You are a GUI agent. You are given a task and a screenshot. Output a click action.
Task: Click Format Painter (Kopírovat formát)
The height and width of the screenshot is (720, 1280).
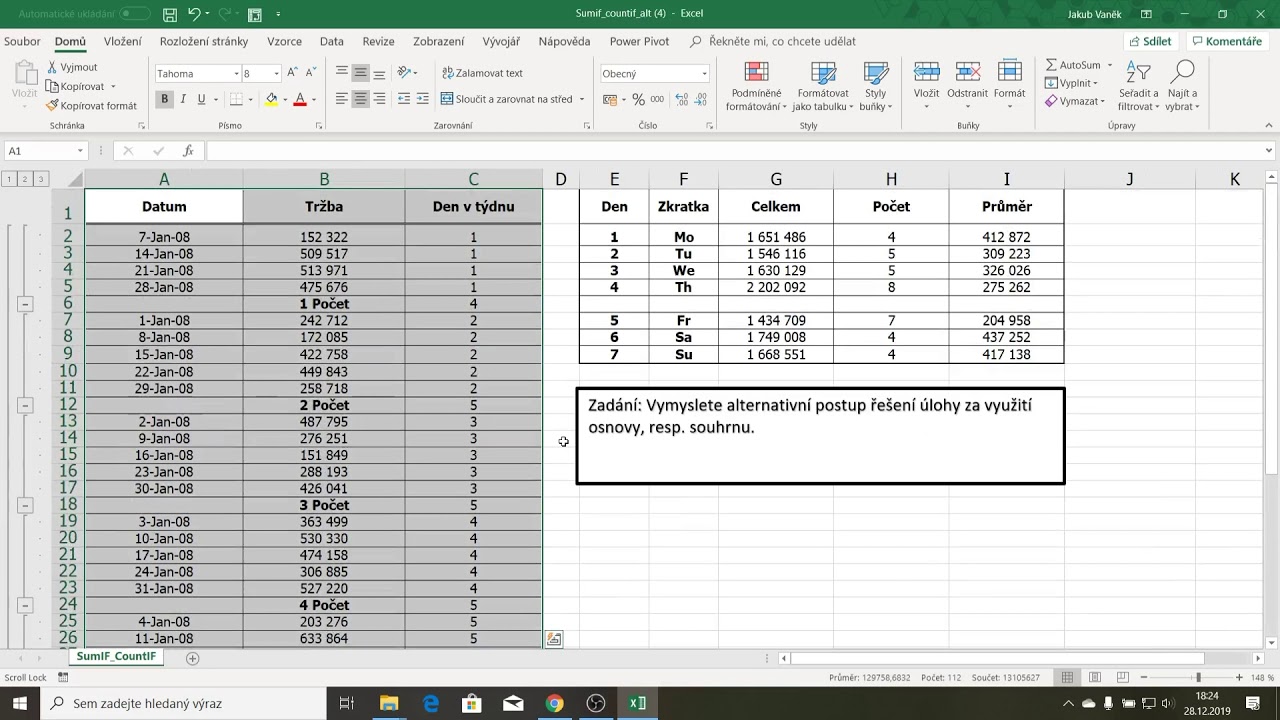tap(91, 105)
